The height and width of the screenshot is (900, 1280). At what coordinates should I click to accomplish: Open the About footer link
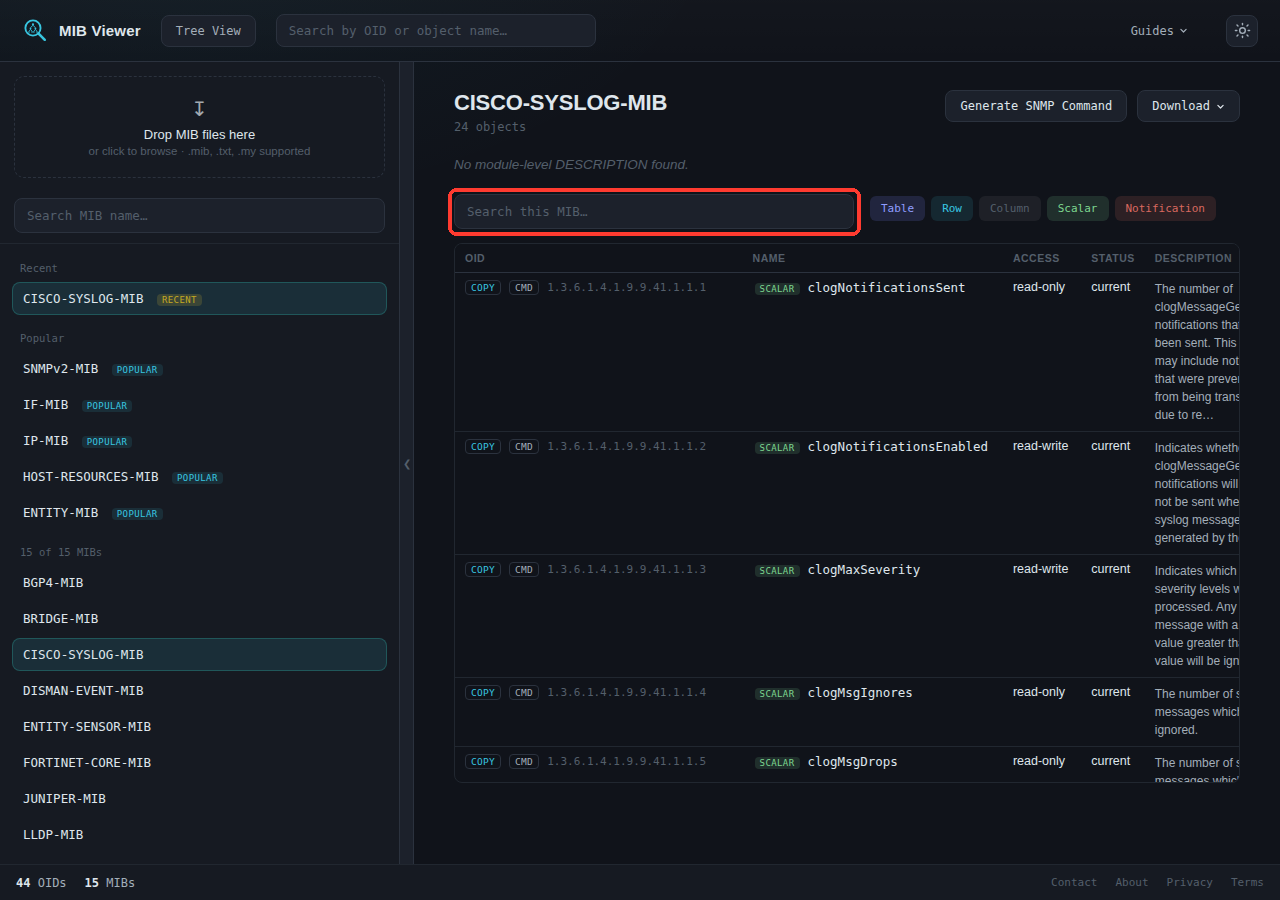[1132, 882]
